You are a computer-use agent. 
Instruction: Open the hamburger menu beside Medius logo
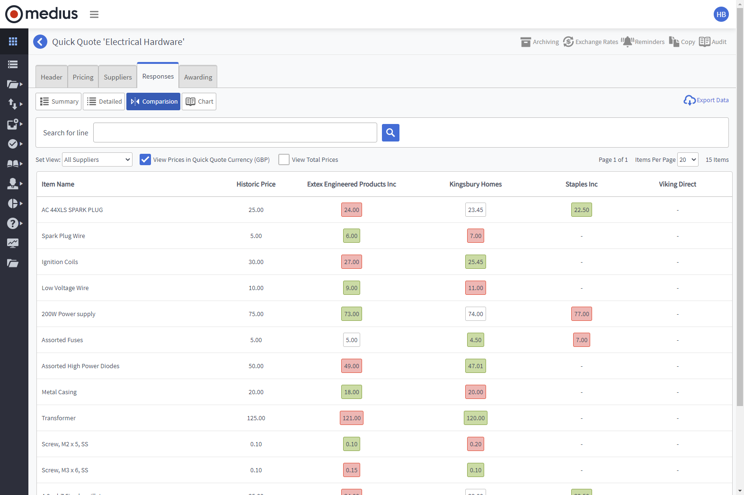[94, 15]
